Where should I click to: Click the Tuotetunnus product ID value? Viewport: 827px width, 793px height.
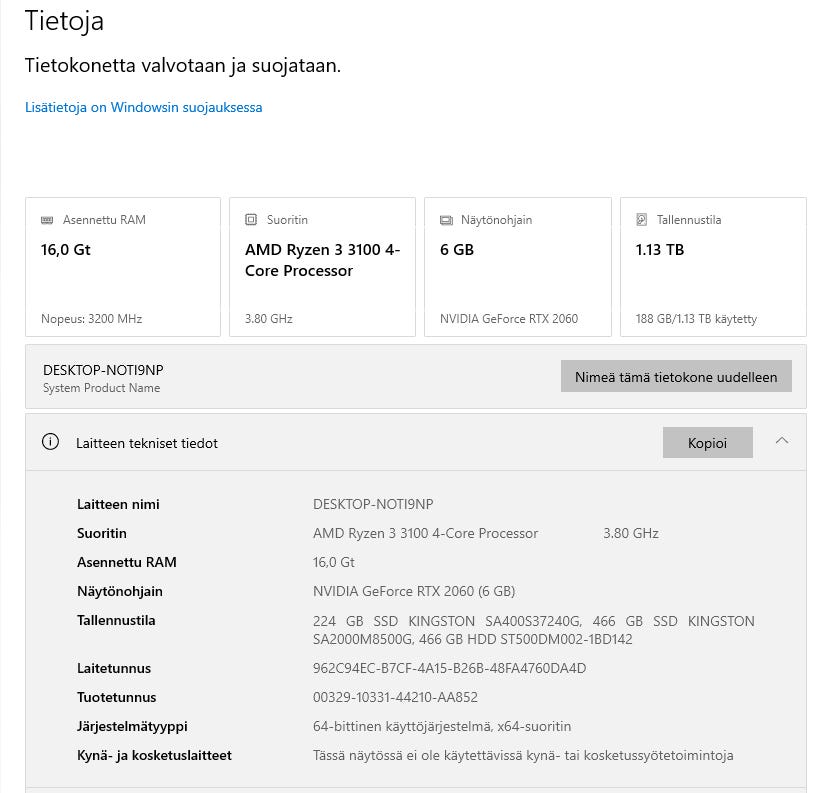[395, 698]
